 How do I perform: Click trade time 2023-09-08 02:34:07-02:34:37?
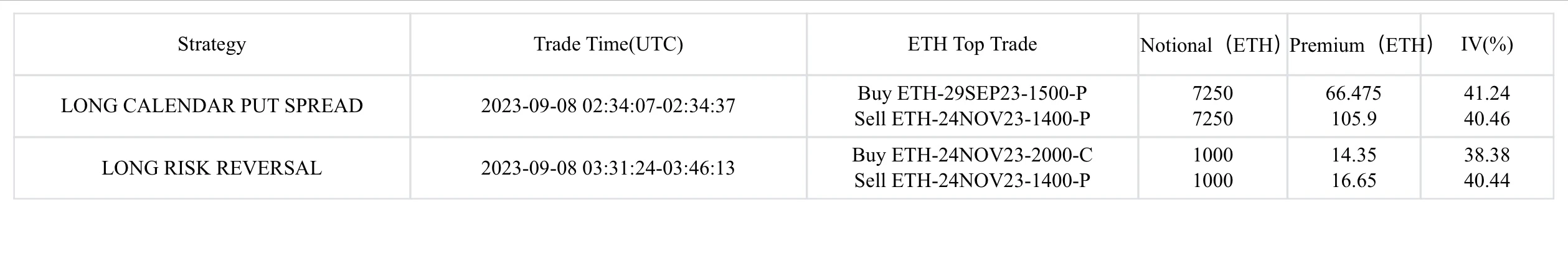pyautogui.click(x=608, y=105)
